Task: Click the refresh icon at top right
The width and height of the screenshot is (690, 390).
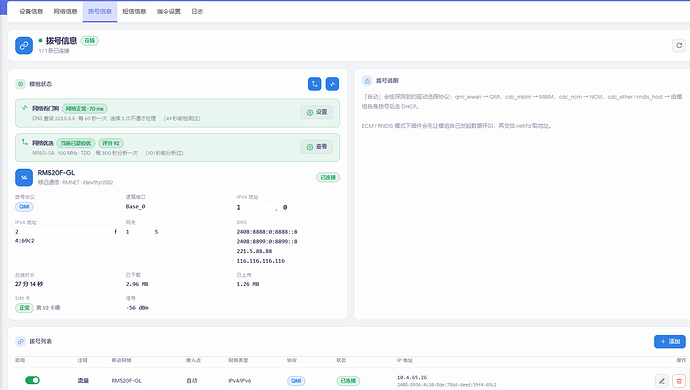Action: (679, 45)
